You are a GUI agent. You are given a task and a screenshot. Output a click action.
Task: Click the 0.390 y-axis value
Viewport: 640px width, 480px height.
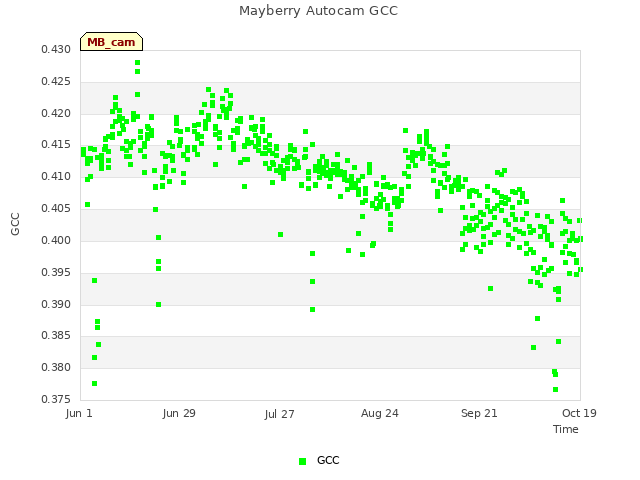pos(56,304)
